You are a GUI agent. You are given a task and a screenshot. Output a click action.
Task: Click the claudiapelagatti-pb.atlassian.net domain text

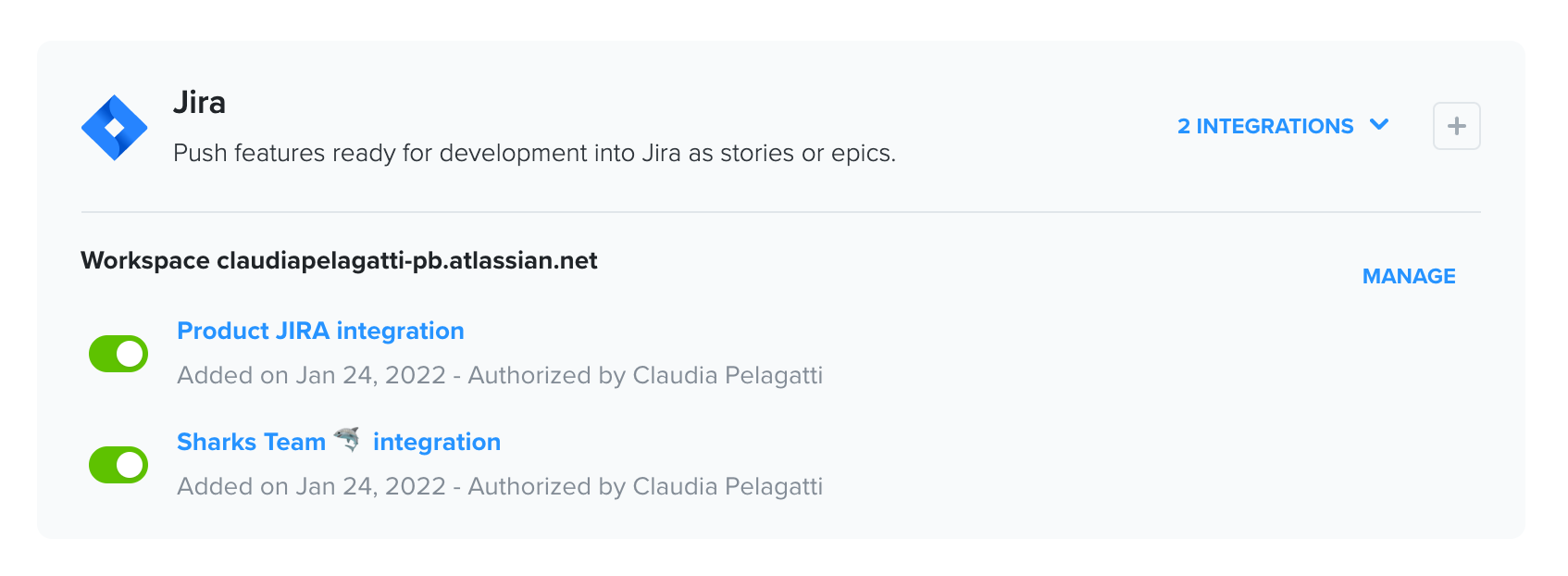(407, 261)
